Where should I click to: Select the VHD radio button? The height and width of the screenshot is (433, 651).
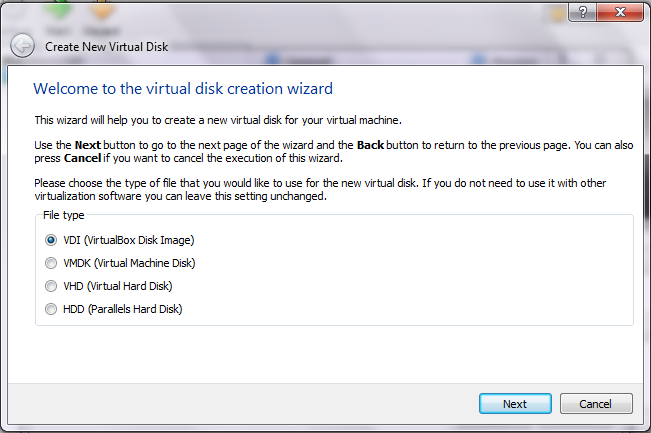tap(51, 286)
